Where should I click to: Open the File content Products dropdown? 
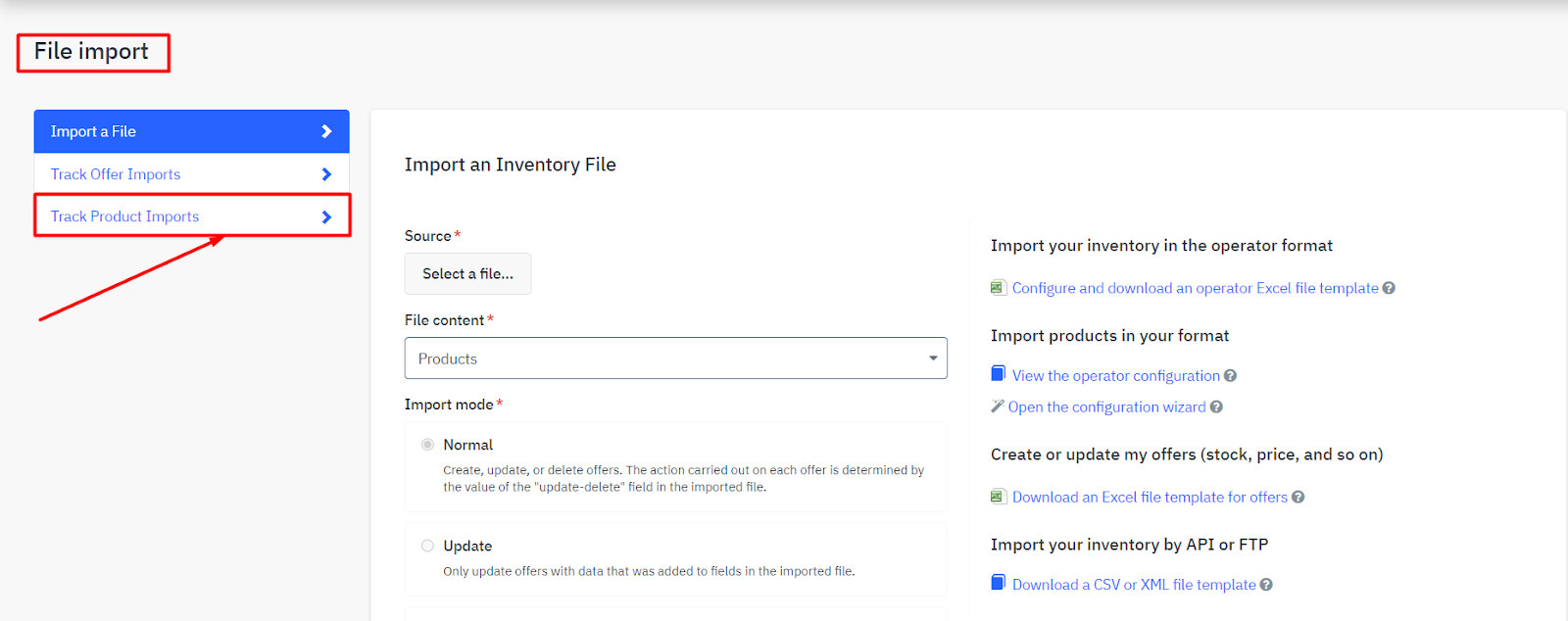675,358
